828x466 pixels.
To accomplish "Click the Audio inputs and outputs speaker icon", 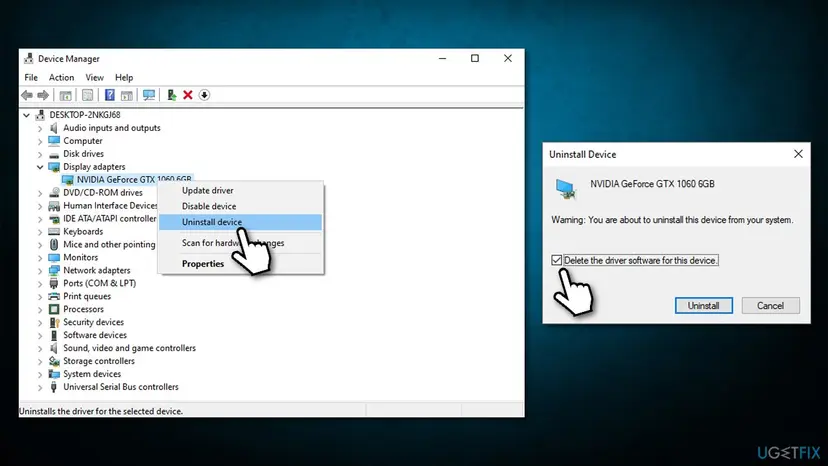I will [53, 128].
